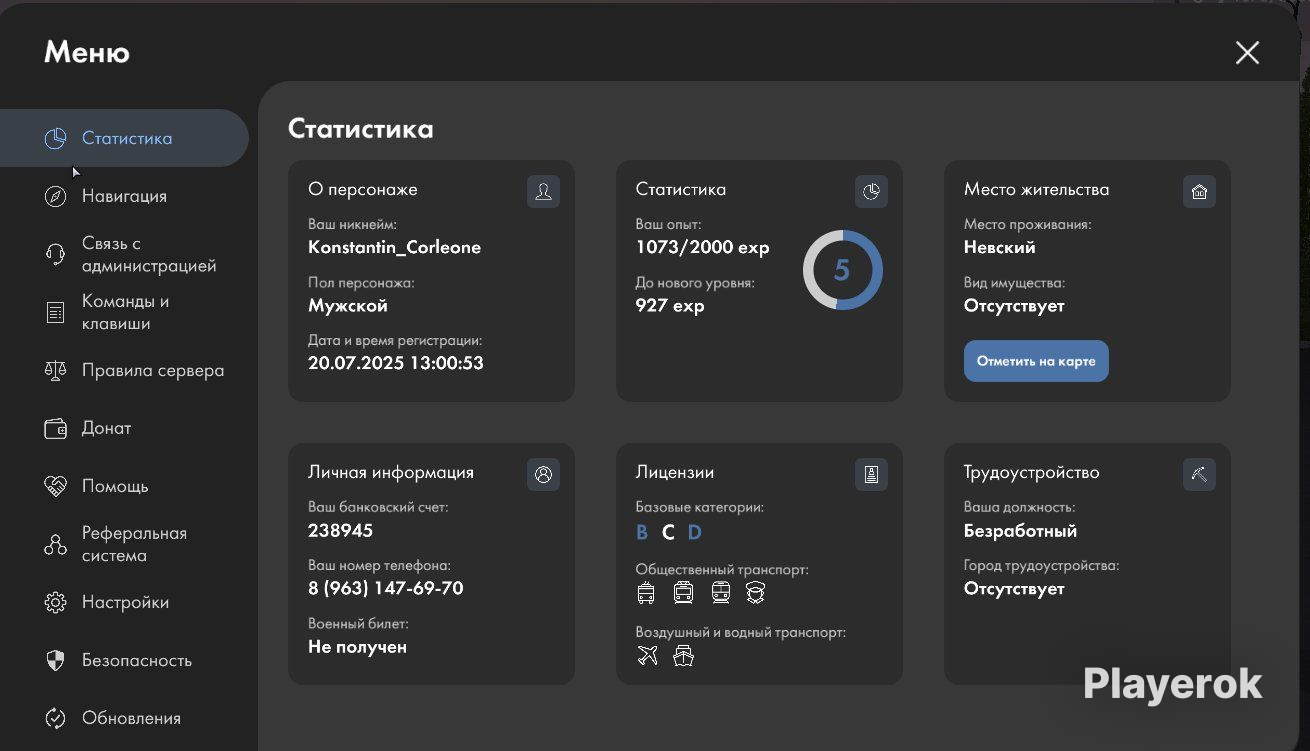Viewport: 1310px width, 751px height.
Task: Click the pickaxe icon in Трудоустройство card
Action: coord(1199,474)
